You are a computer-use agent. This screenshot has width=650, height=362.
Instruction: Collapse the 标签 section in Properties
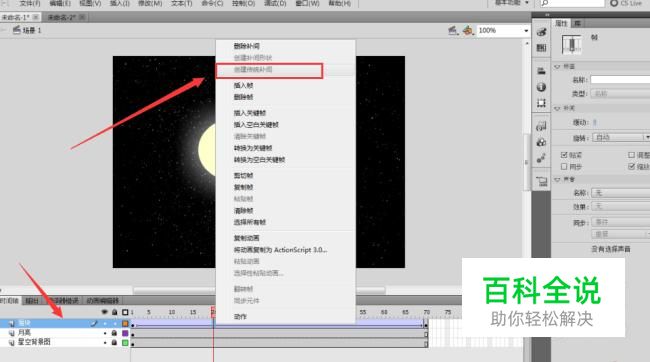557,66
